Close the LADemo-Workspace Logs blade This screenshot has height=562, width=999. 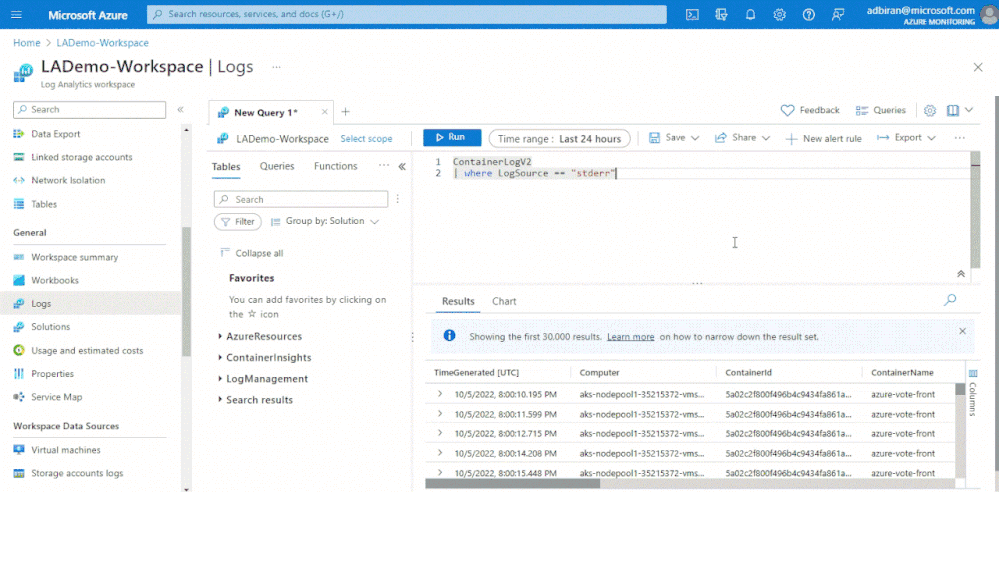point(978,67)
